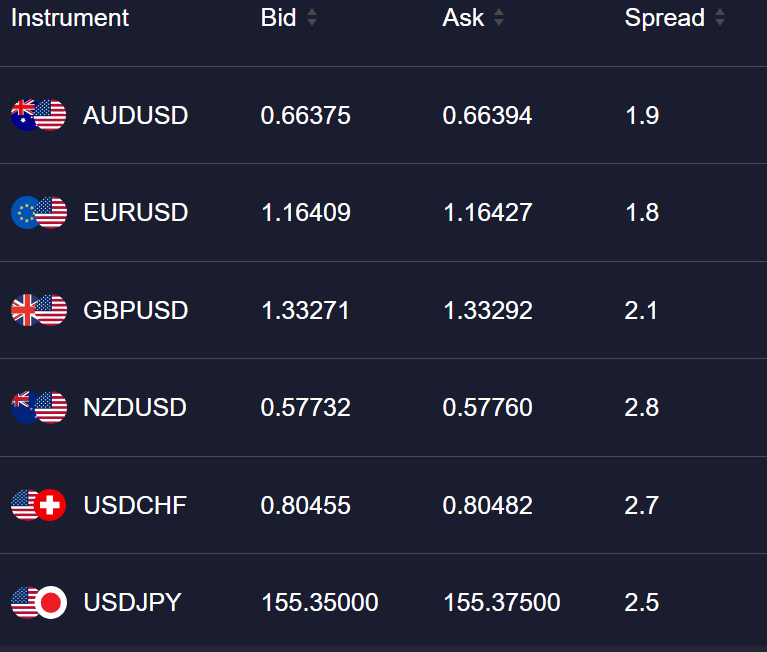
Task: Select the GBPUSD instrument name
Action: pos(135,310)
